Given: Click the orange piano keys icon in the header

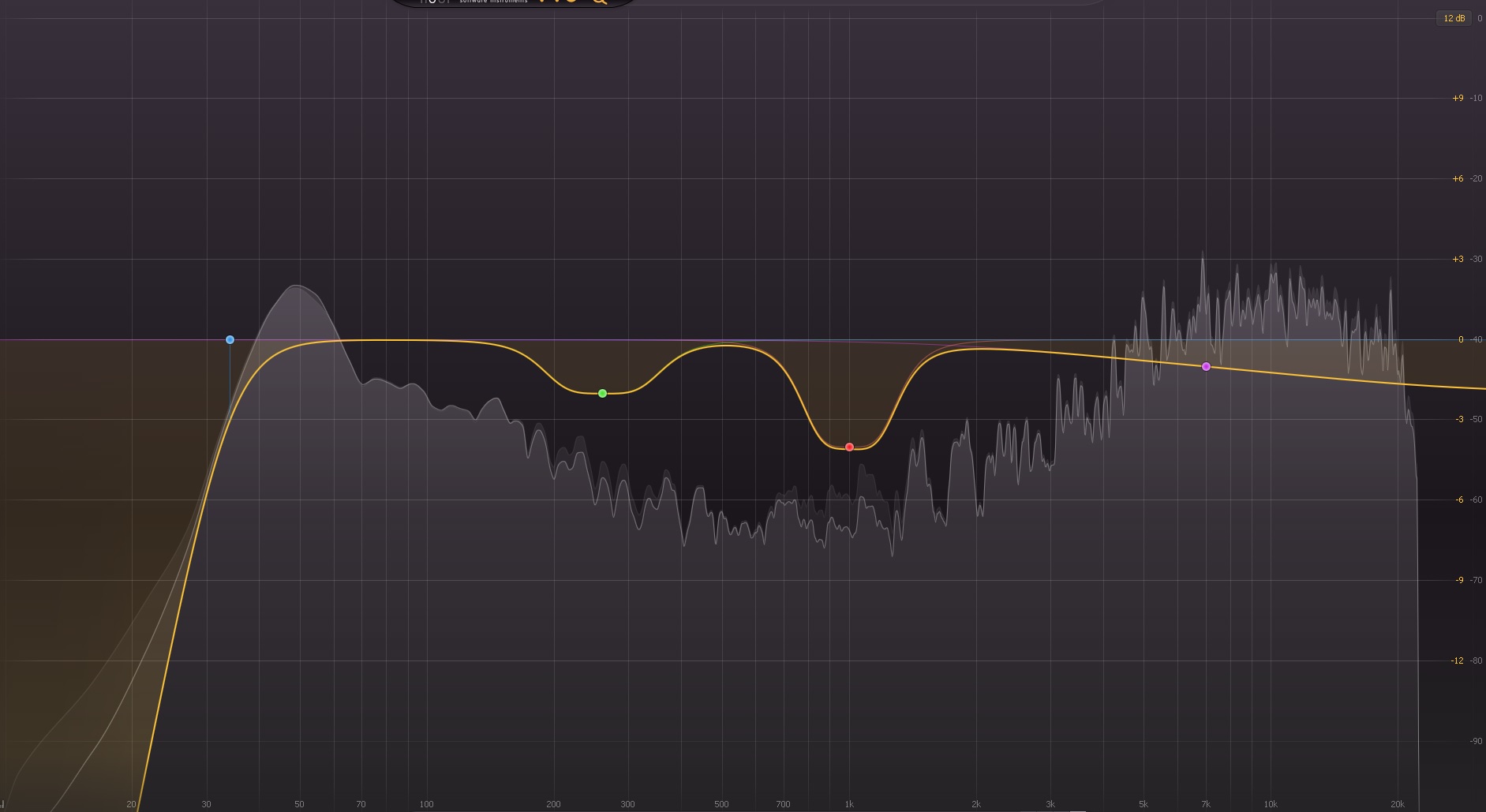Looking at the screenshot, I should click(542, 2).
